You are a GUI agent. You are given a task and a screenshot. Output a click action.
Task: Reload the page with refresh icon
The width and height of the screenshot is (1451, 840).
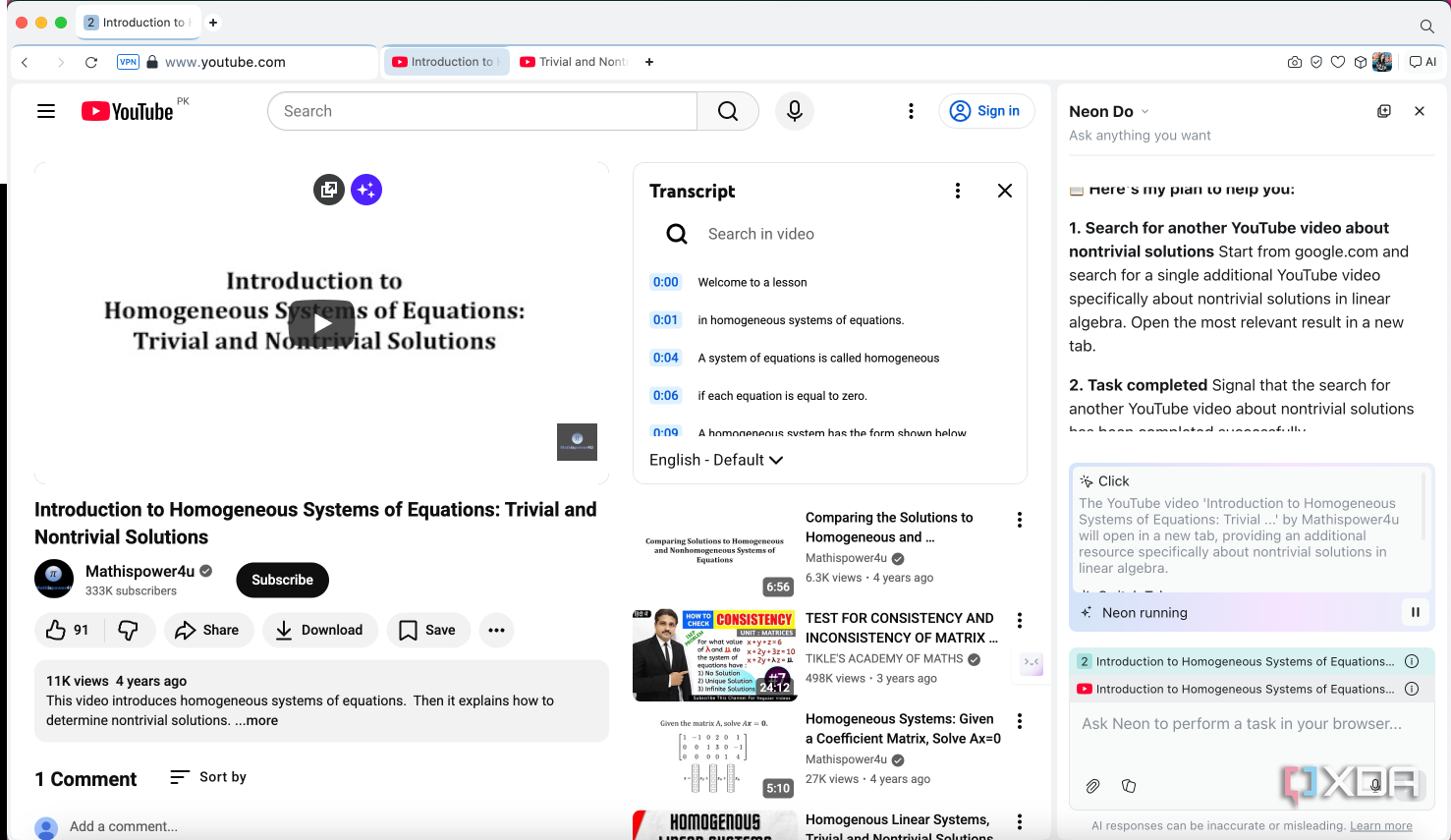(91, 62)
